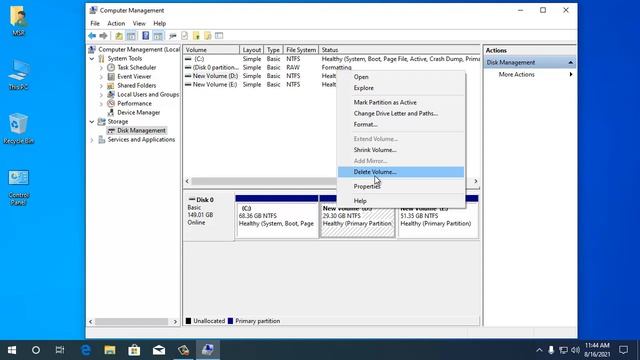Open the volume speaker tray icon
This screenshot has width=640, height=360.
point(576,350)
